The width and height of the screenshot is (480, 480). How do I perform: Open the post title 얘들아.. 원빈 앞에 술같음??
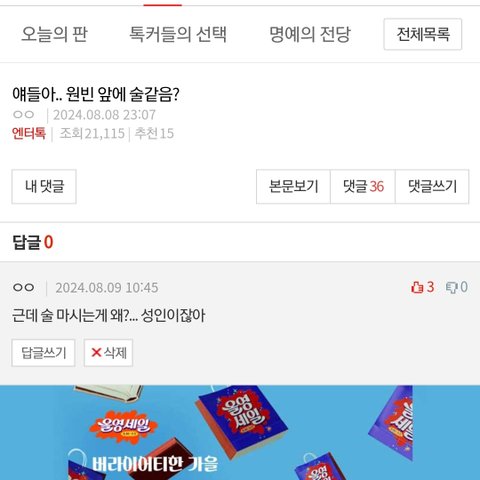96,94
